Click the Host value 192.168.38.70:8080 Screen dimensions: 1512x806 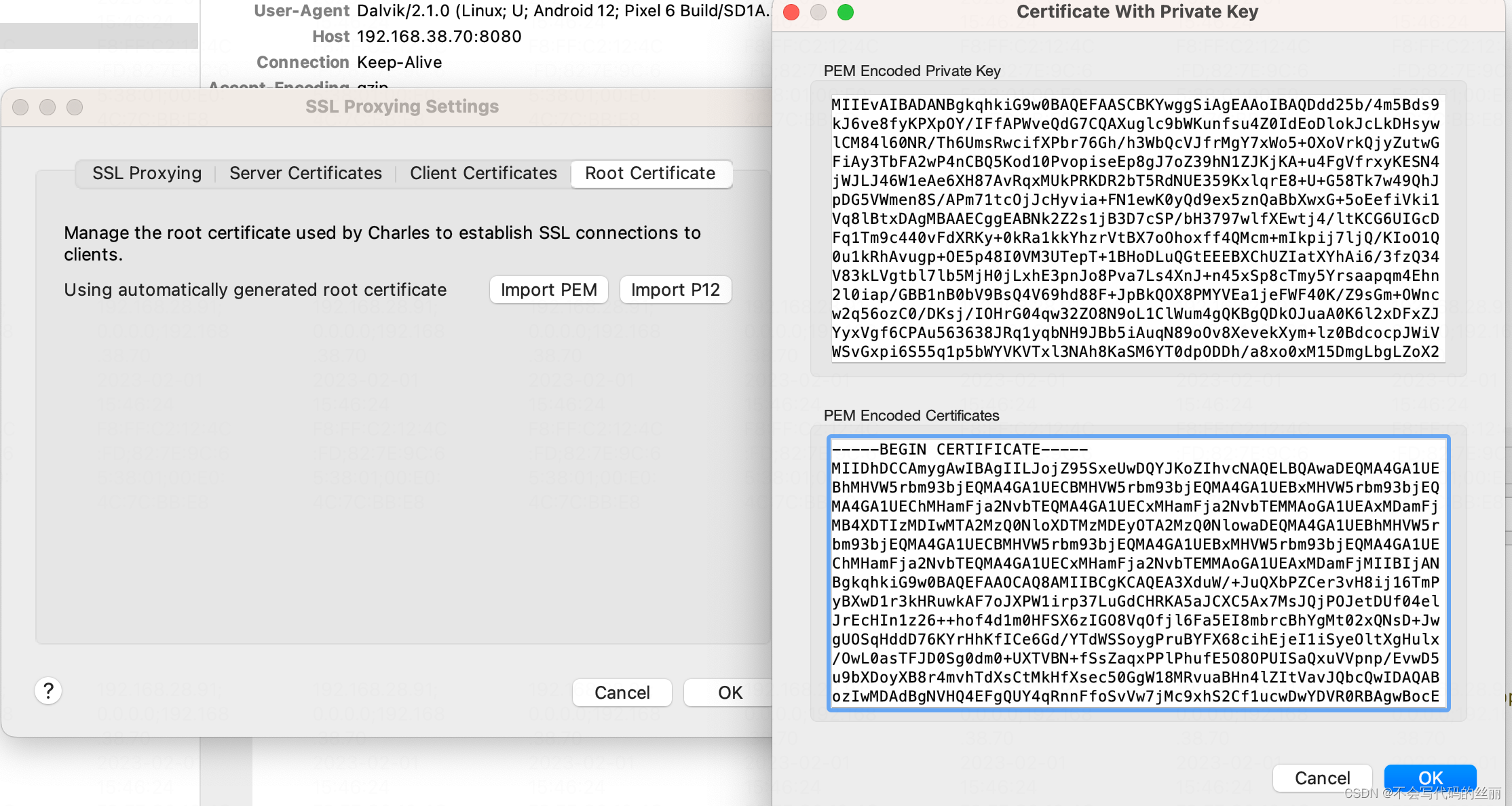(x=439, y=37)
